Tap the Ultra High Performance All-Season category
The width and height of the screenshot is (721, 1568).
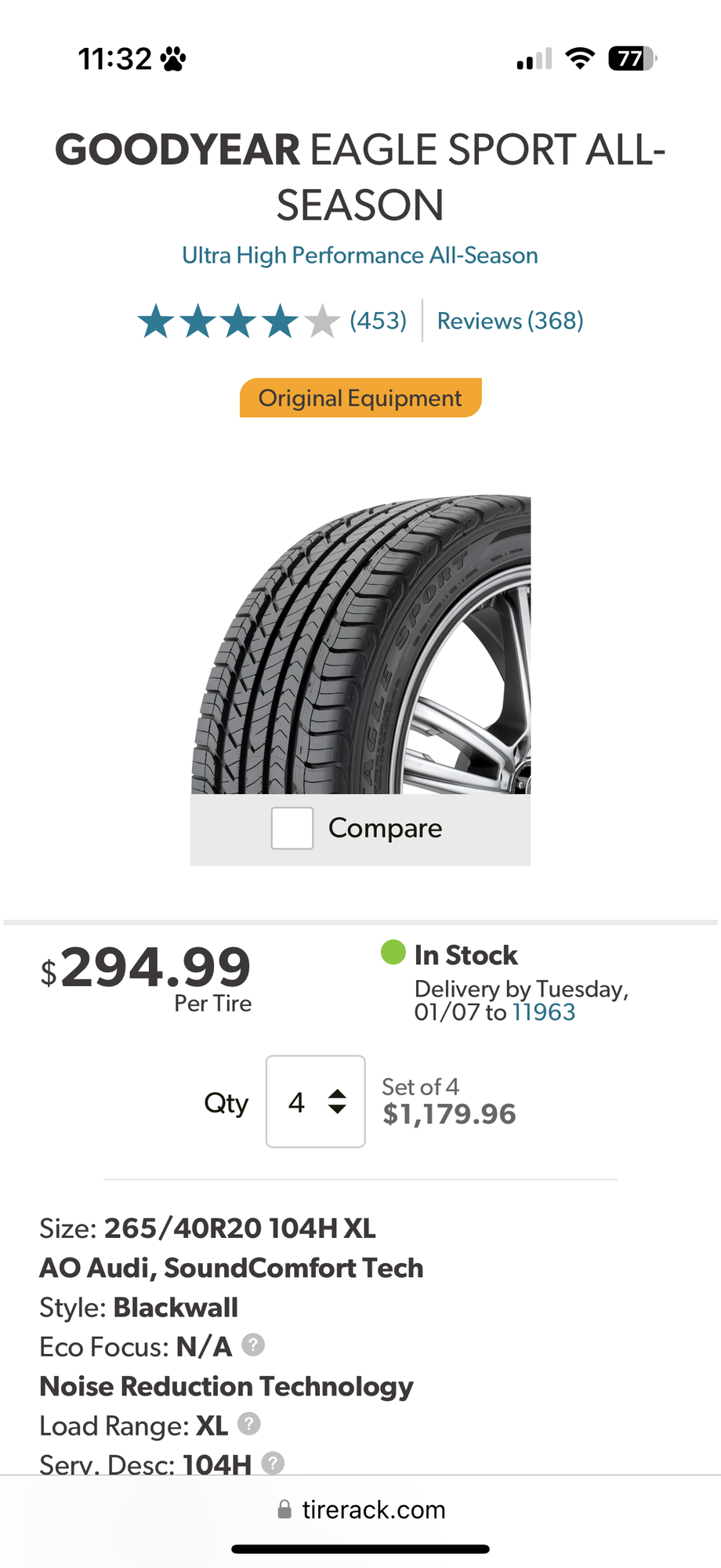coord(360,255)
